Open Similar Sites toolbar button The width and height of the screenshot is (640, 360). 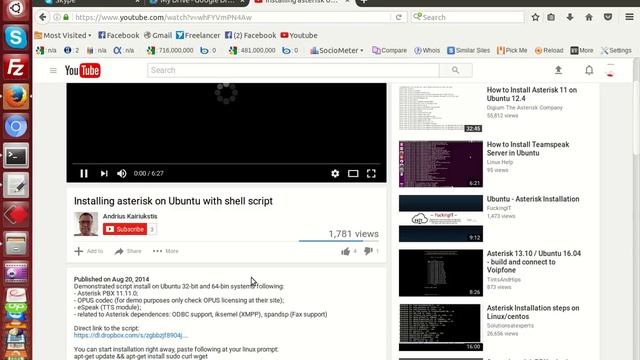tap(469, 51)
